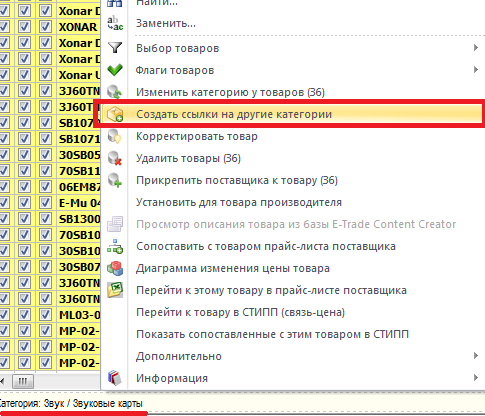This screenshot has height=416, width=485.
Task: Toggle the middle checkbox in the ML03-0 row
Action: [24, 315]
